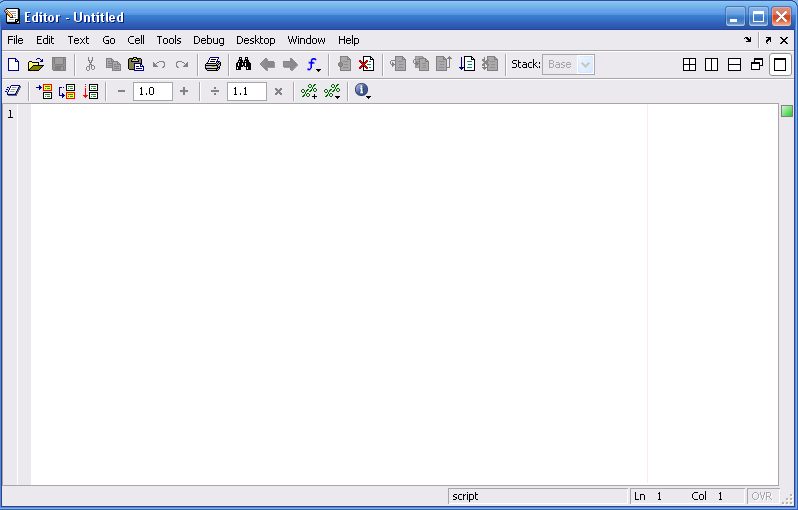Open the Edit menu
This screenshot has width=798, height=510.
click(45, 40)
